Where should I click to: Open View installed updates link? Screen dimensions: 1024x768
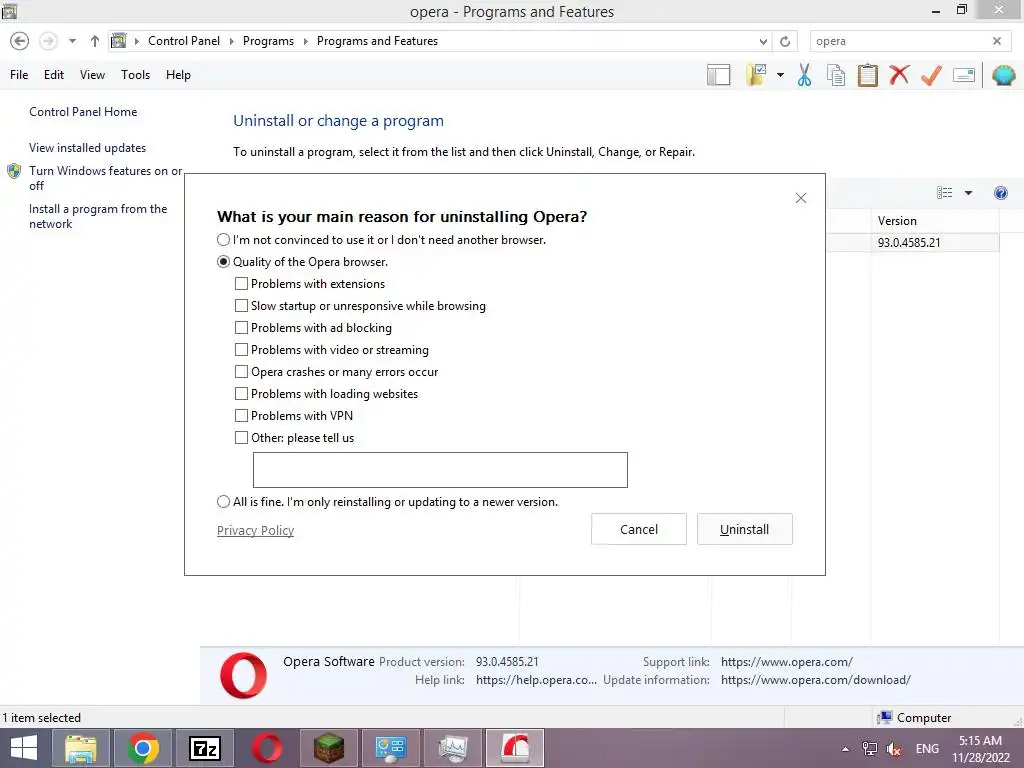point(88,148)
